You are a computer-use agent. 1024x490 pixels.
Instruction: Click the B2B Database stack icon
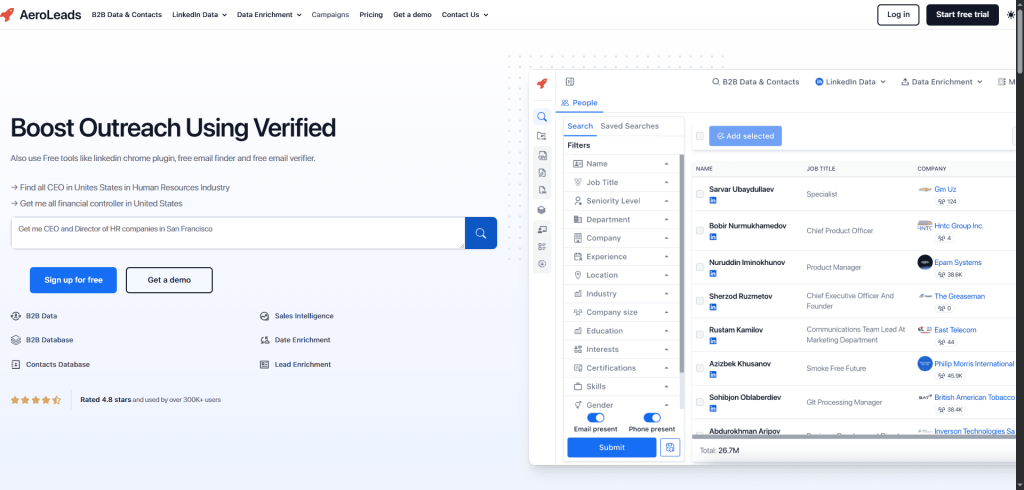pos(16,340)
